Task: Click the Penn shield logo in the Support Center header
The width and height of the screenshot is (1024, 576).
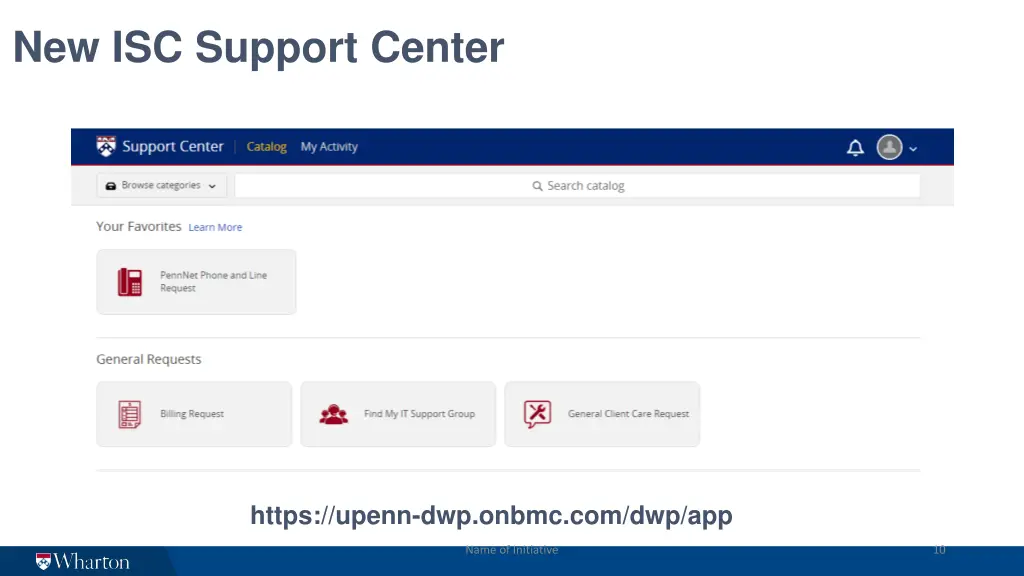Action: 106,146
